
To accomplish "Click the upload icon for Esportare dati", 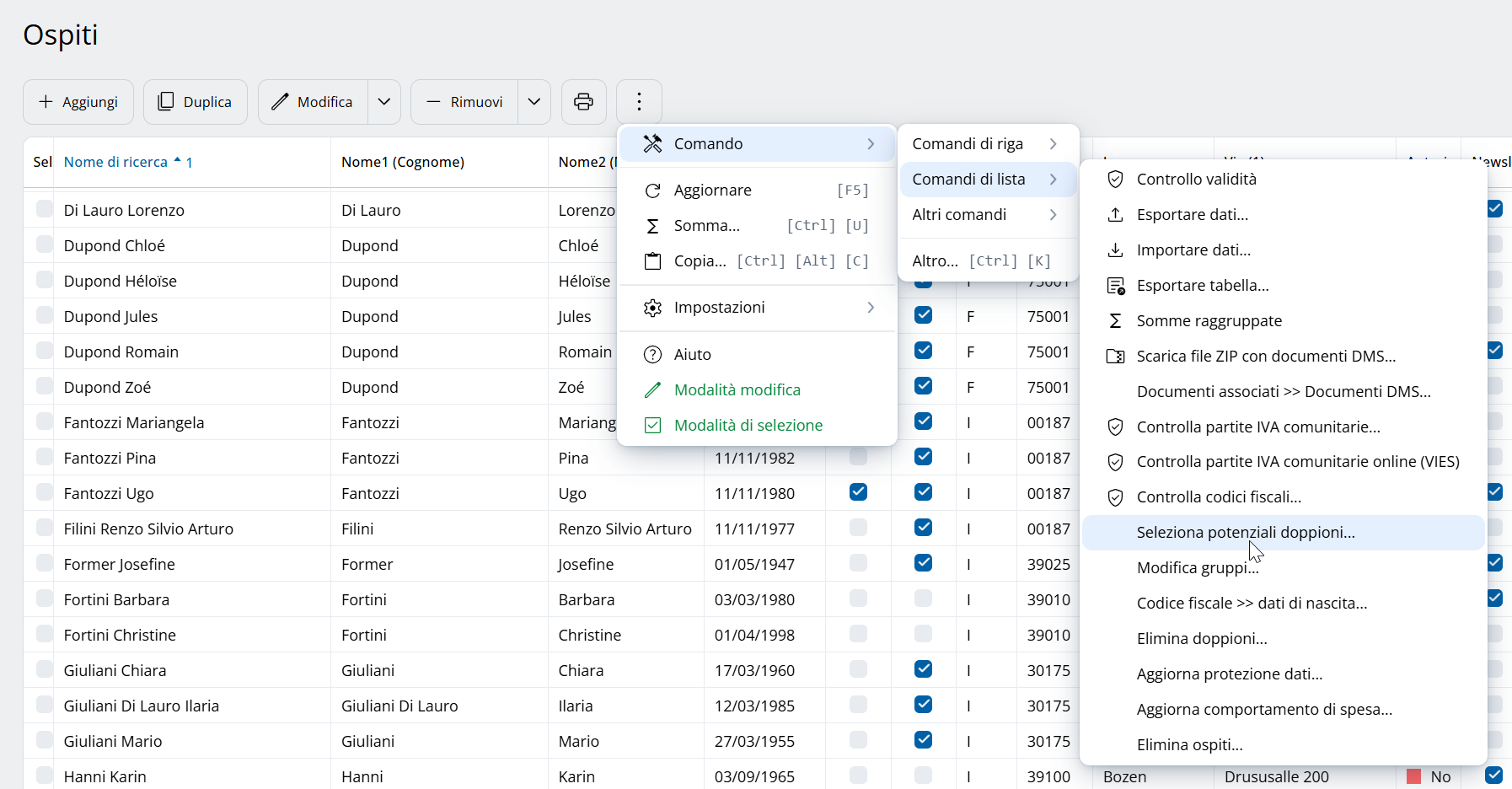I will (x=1115, y=215).
